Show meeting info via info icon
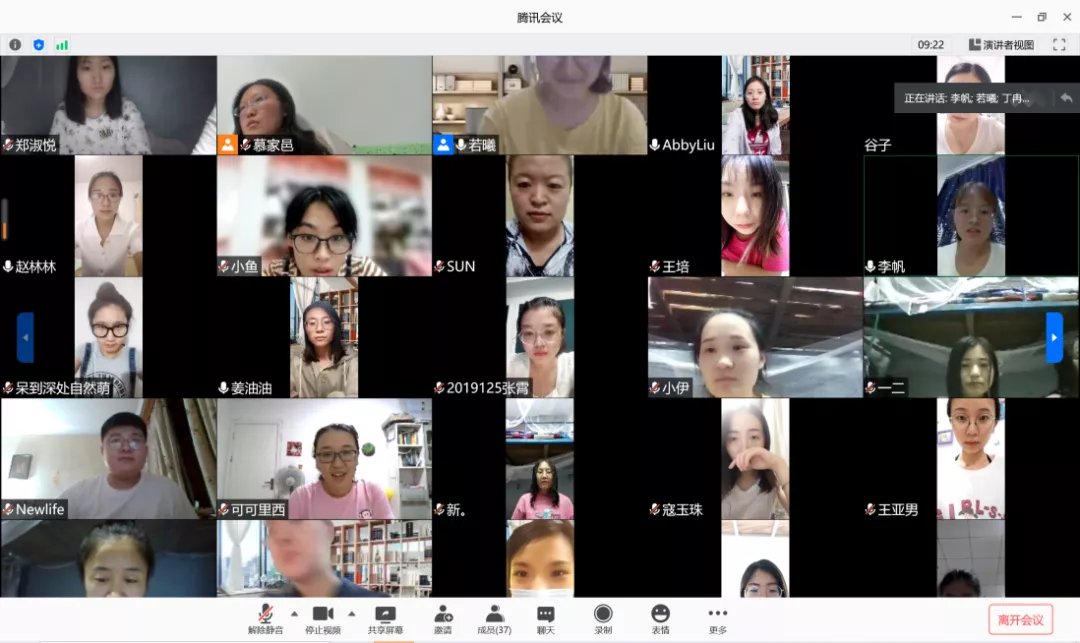This screenshot has width=1080, height=643. pos(15,45)
